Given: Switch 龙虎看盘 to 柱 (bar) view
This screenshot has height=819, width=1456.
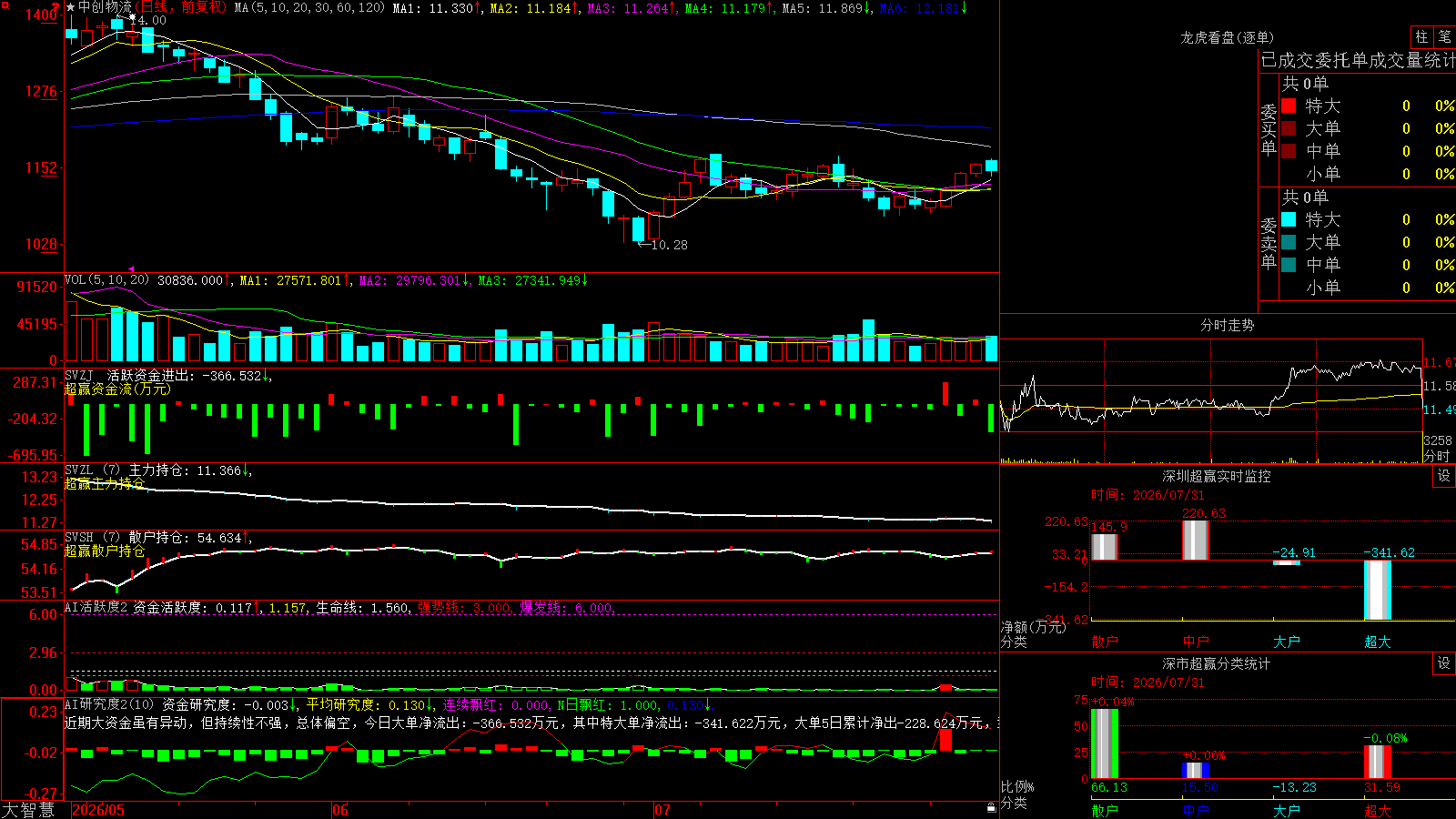Looking at the screenshot, I should [1421, 36].
